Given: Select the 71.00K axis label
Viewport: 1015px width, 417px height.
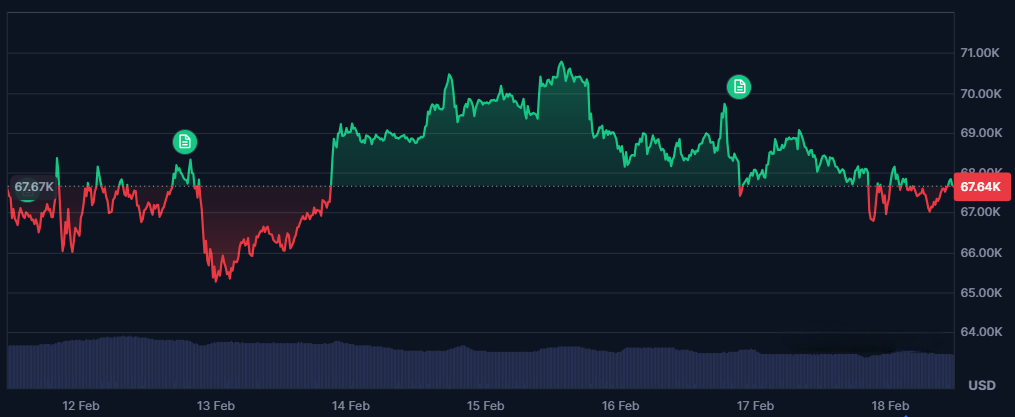Looking at the screenshot, I should click(981, 52).
